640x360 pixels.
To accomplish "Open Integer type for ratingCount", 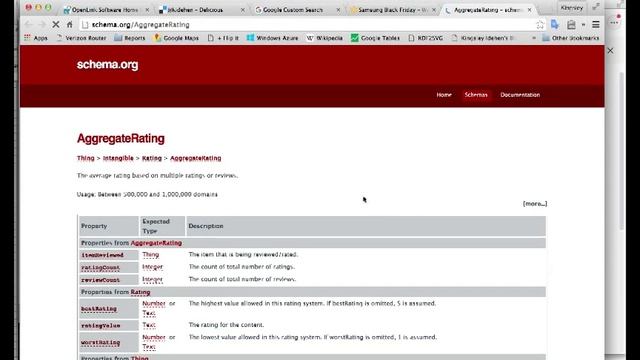I will [152, 267].
